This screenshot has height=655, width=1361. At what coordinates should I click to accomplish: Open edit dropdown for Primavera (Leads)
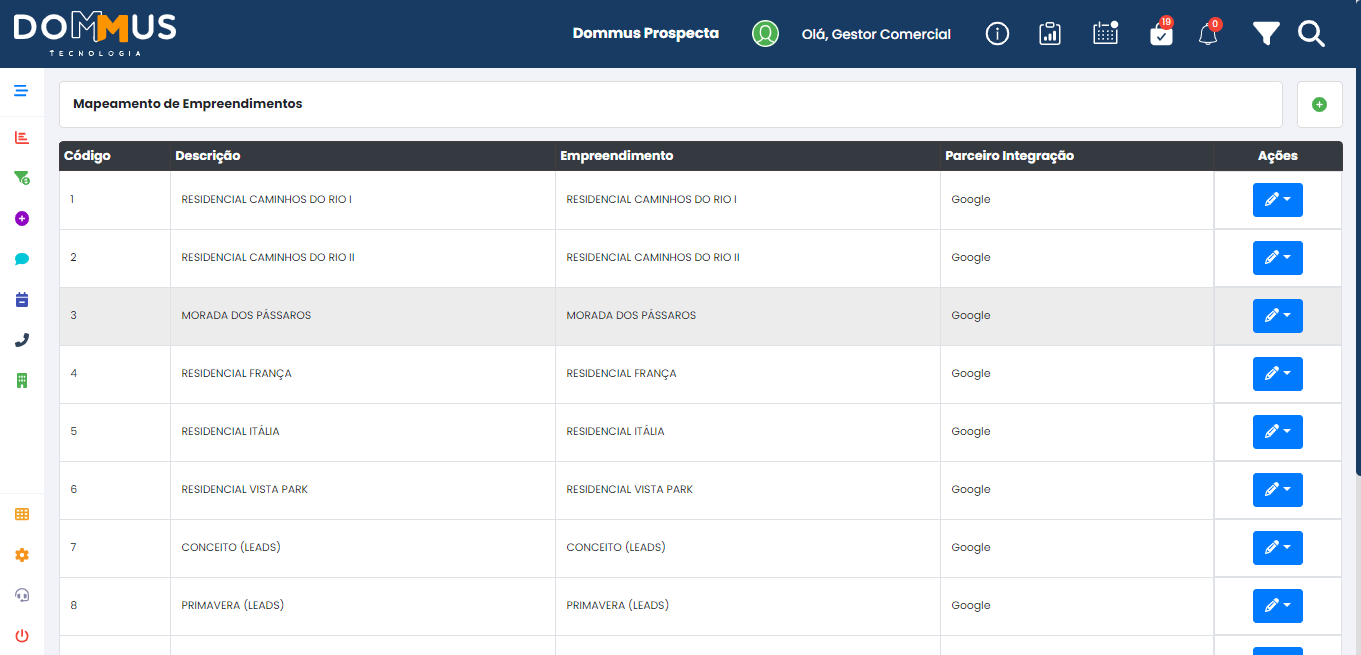(x=1277, y=606)
